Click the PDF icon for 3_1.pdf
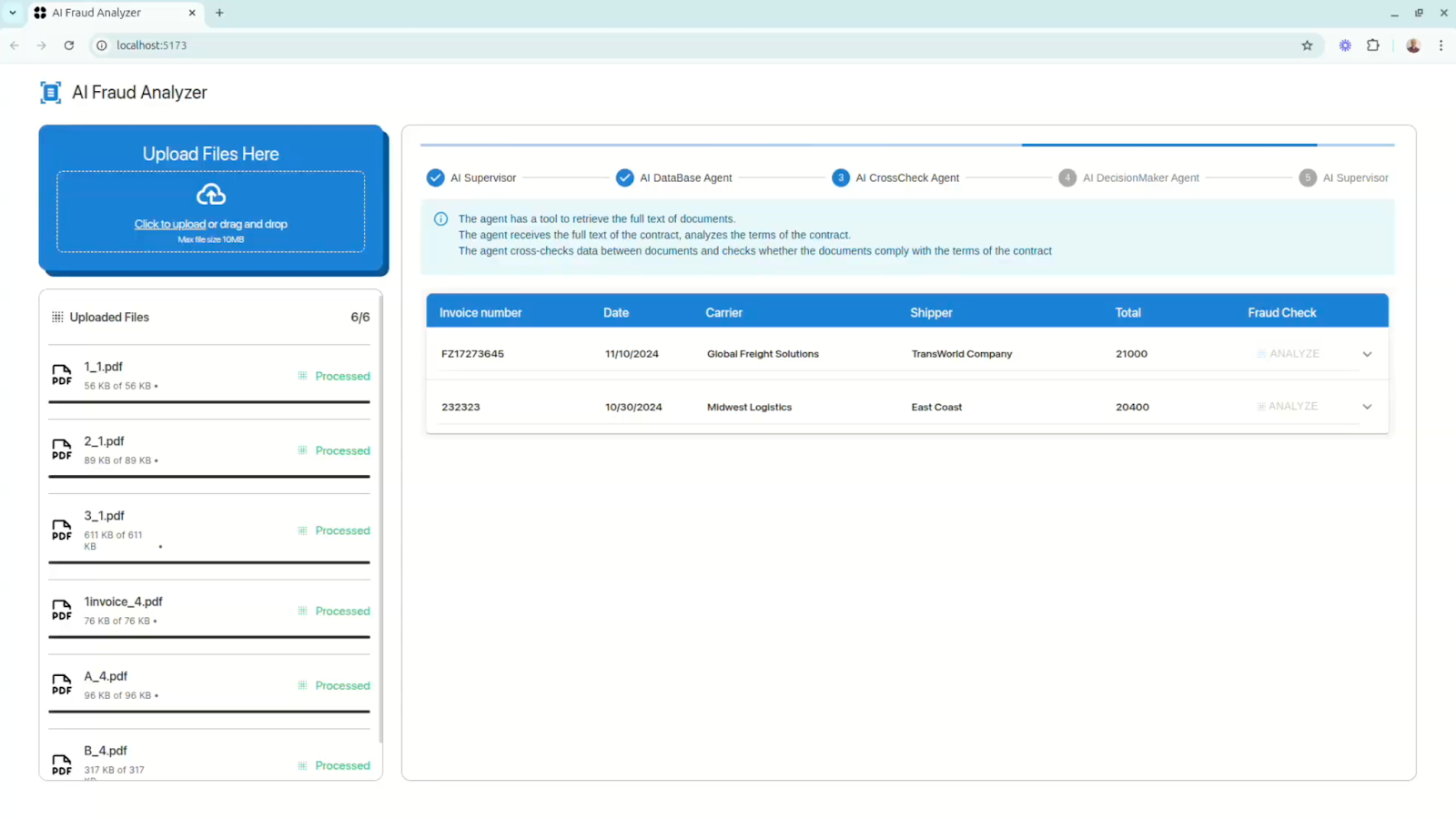This screenshot has height=819, width=1456. coord(62,530)
